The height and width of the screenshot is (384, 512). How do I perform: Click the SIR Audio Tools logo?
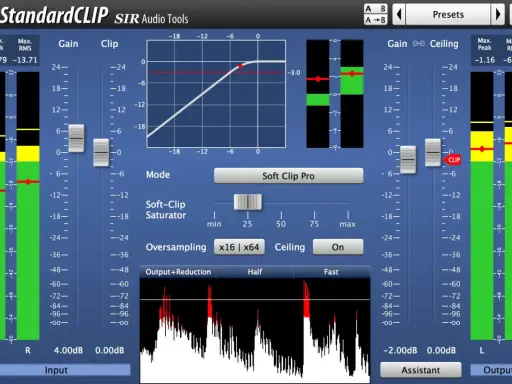pyautogui.click(x=151, y=19)
